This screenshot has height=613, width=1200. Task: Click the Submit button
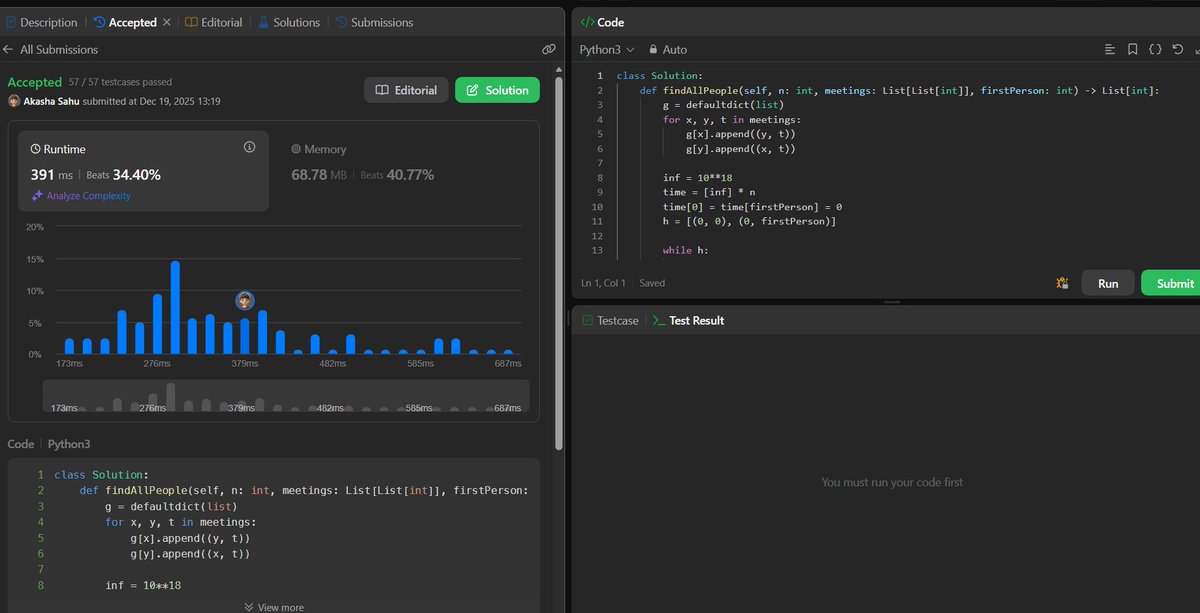point(1172,283)
